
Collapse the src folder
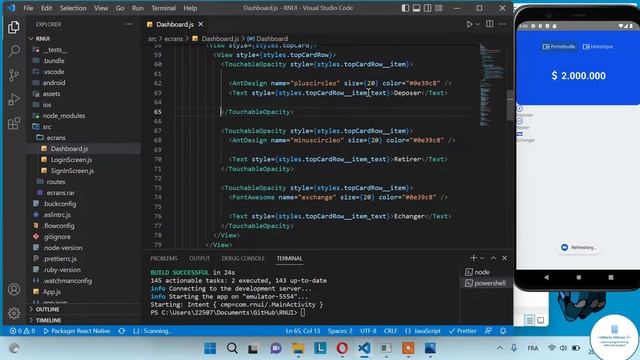pos(47,127)
